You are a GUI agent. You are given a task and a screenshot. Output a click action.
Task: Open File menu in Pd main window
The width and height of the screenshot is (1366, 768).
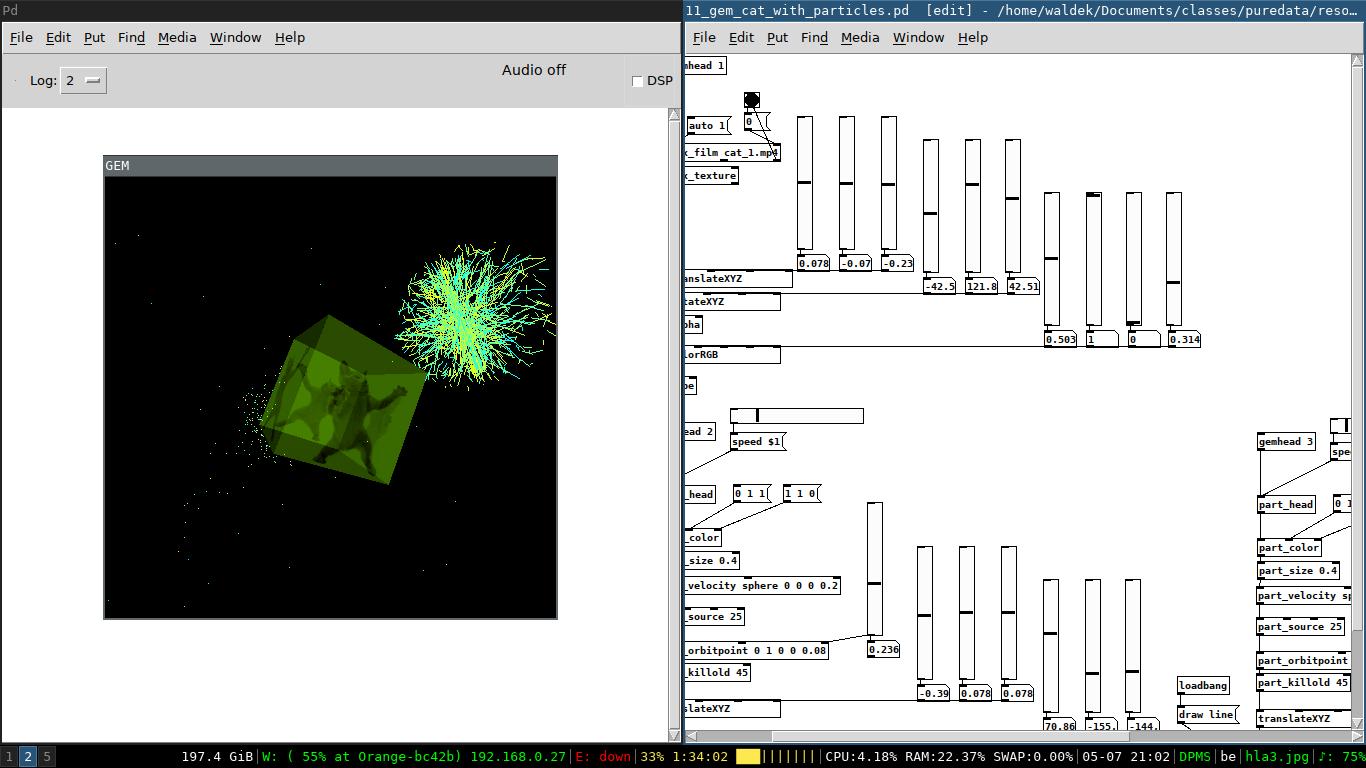click(21, 37)
